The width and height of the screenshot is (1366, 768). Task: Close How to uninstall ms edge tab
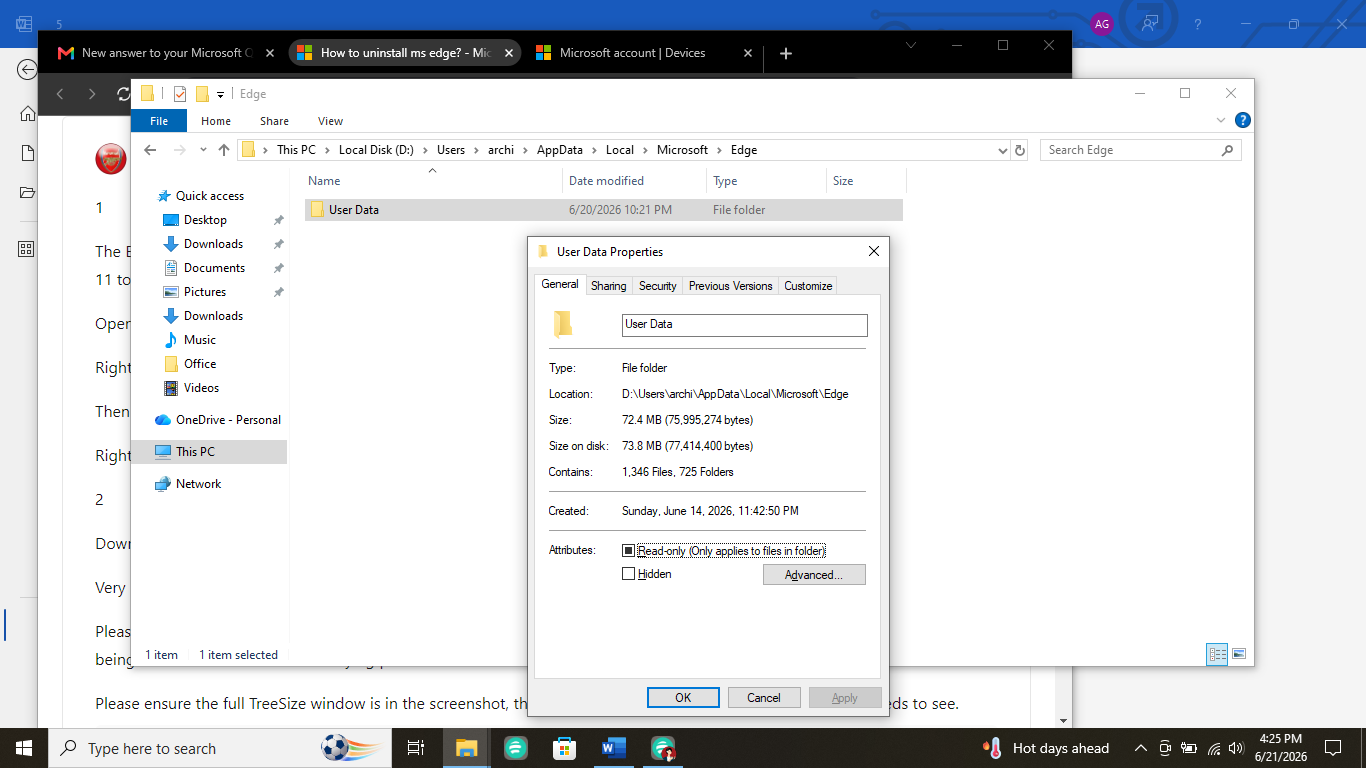coord(508,53)
